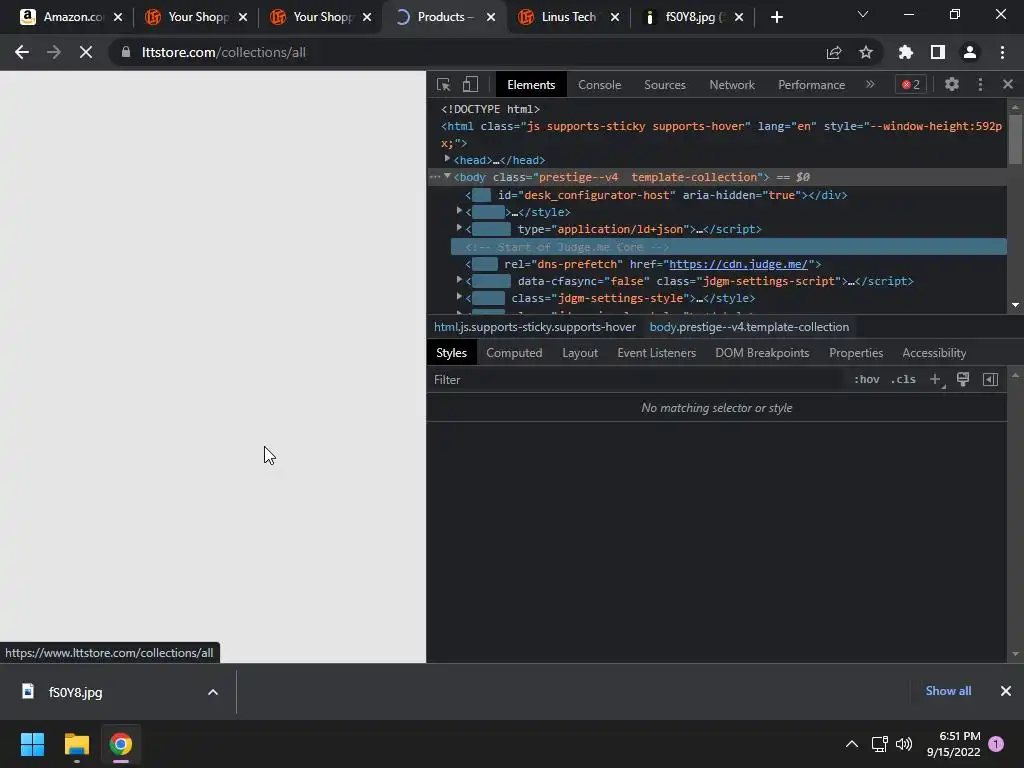
Task: Open the downloaded fS0Y8.jpg file
Action: click(75, 692)
